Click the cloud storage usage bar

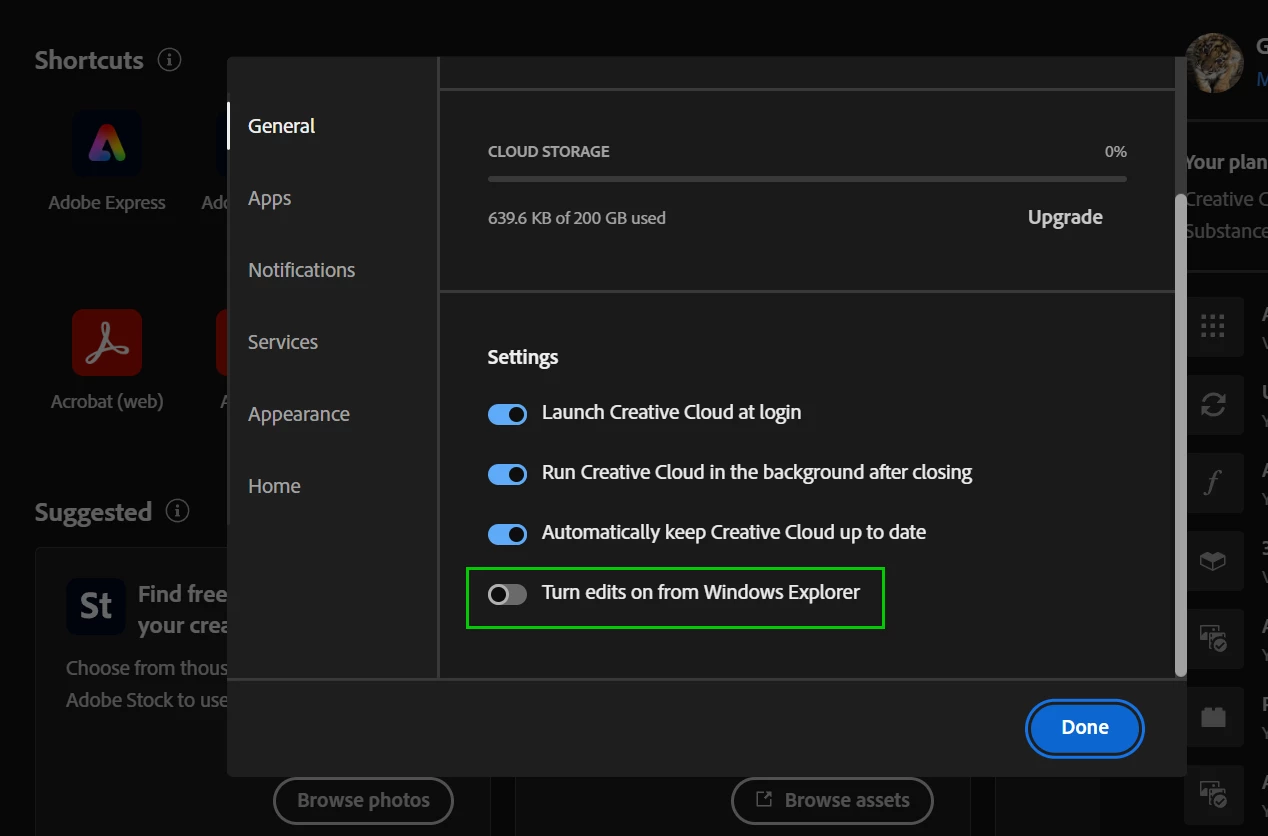[807, 179]
